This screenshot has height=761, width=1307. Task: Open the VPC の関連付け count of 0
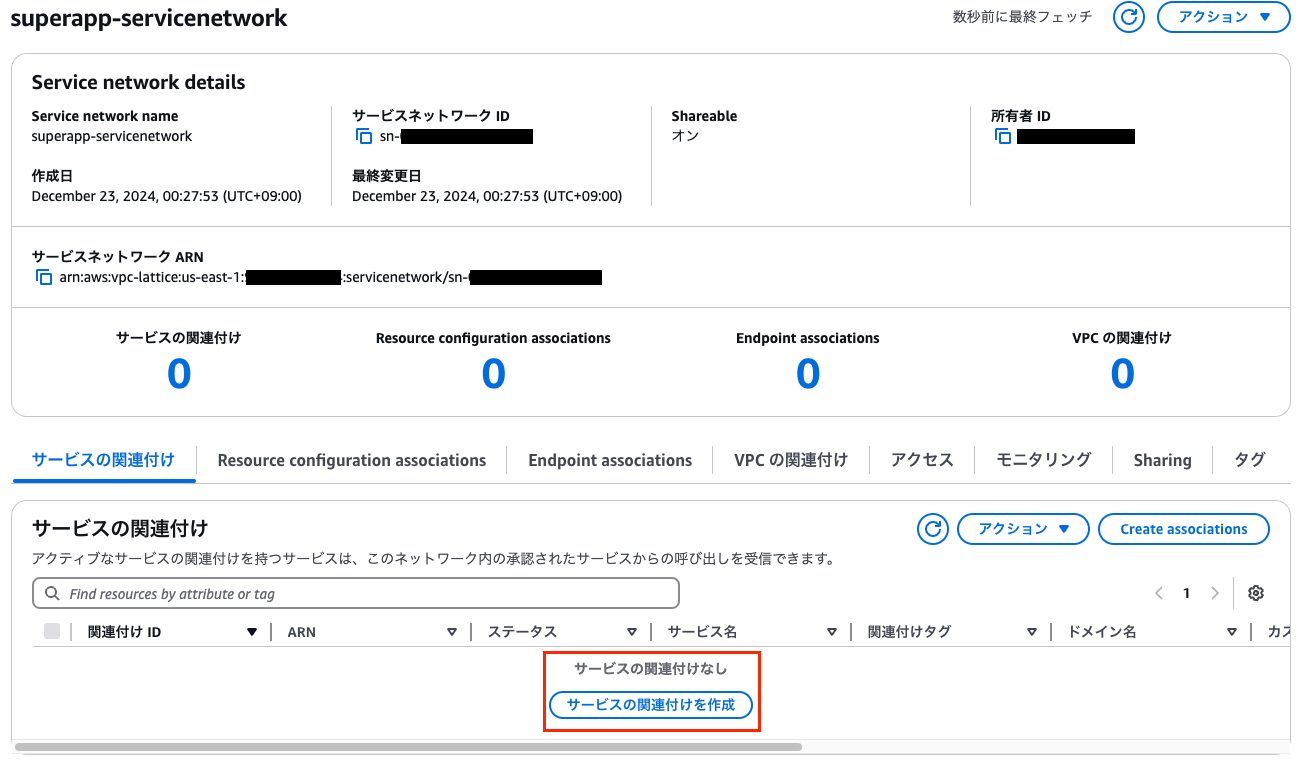coord(1122,374)
